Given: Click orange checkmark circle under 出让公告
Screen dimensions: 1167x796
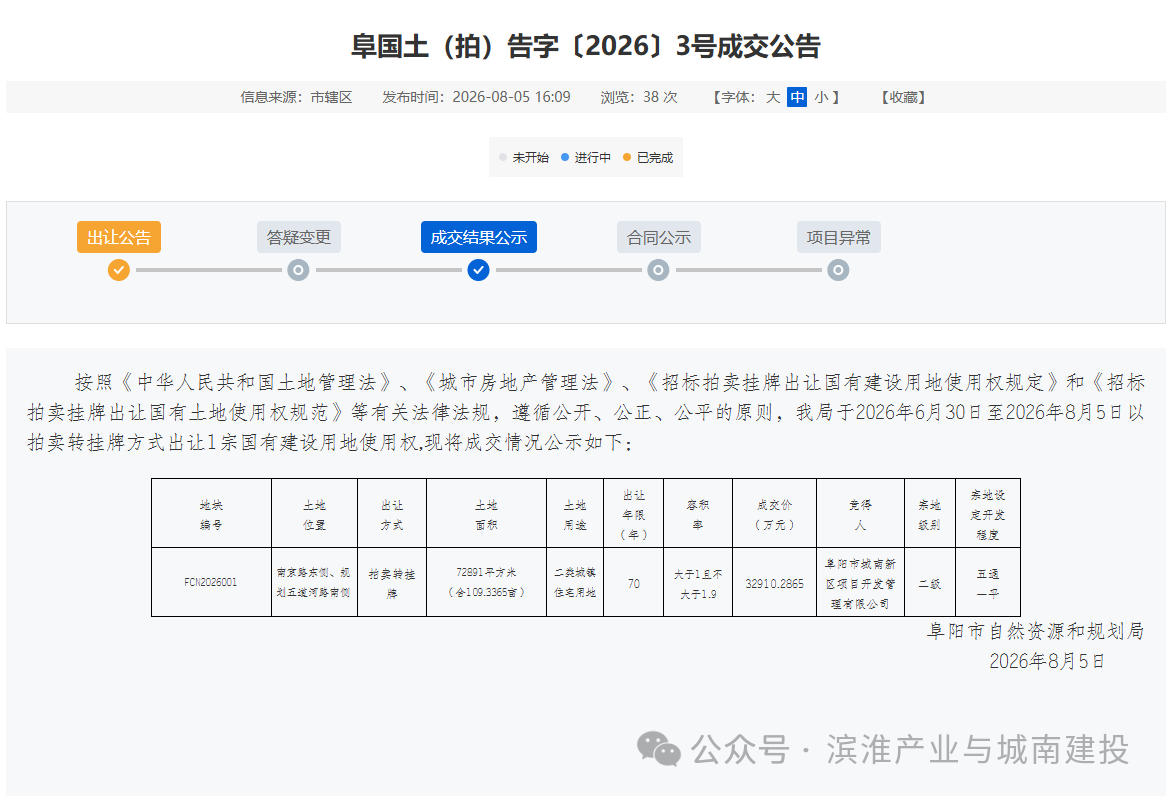Looking at the screenshot, I should pyautogui.click(x=118, y=270).
